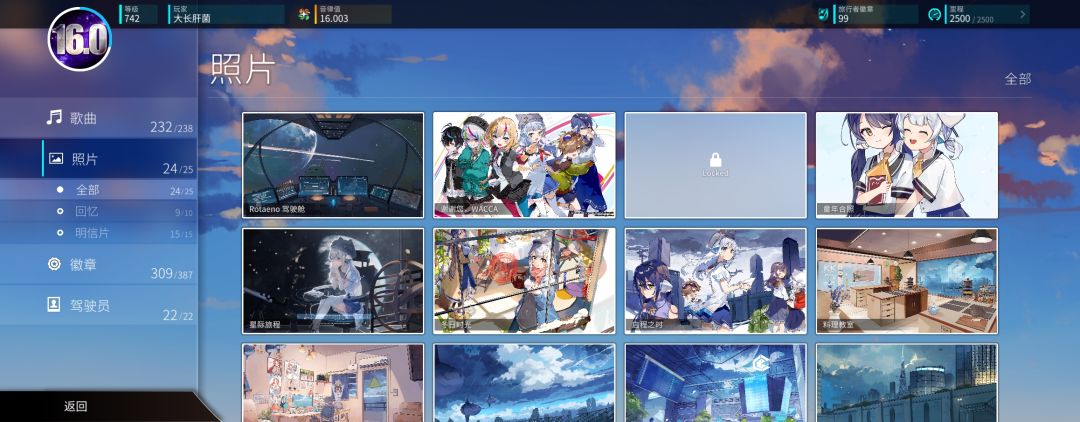The width and height of the screenshot is (1080, 422).
Task: Open the cloudy sky island photo in bottom row
Action: pyautogui.click(x=524, y=383)
